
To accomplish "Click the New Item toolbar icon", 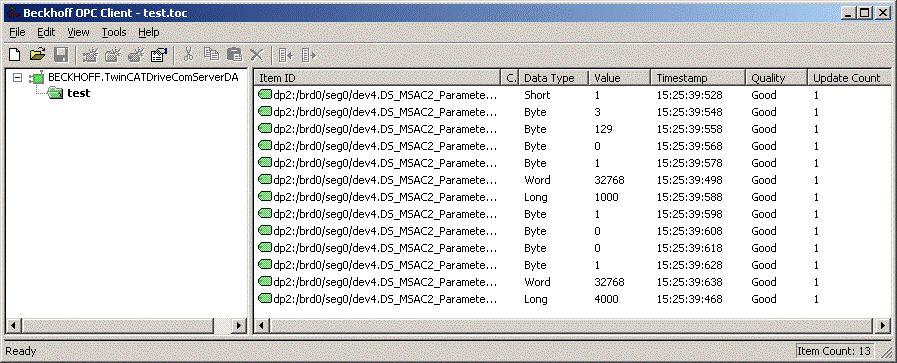I will tap(136, 55).
